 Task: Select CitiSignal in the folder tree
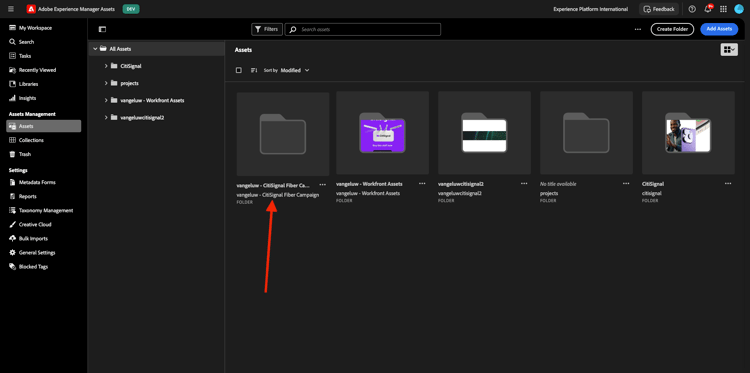coord(131,66)
